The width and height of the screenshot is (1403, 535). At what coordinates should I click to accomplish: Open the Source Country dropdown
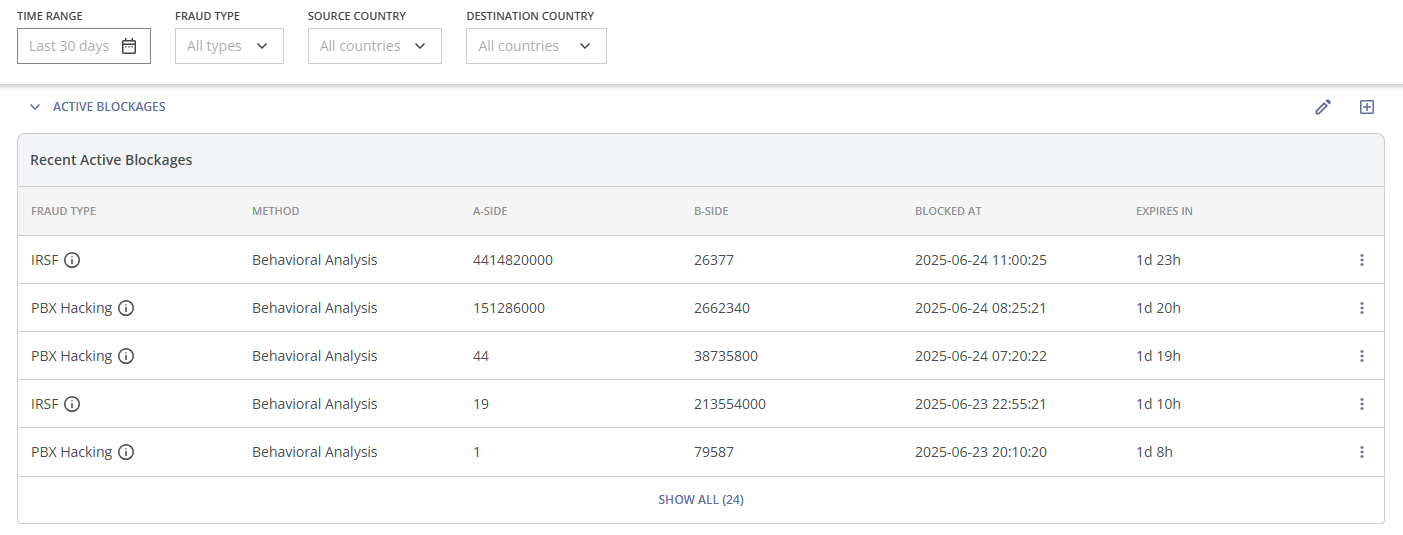tap(374, 46)
